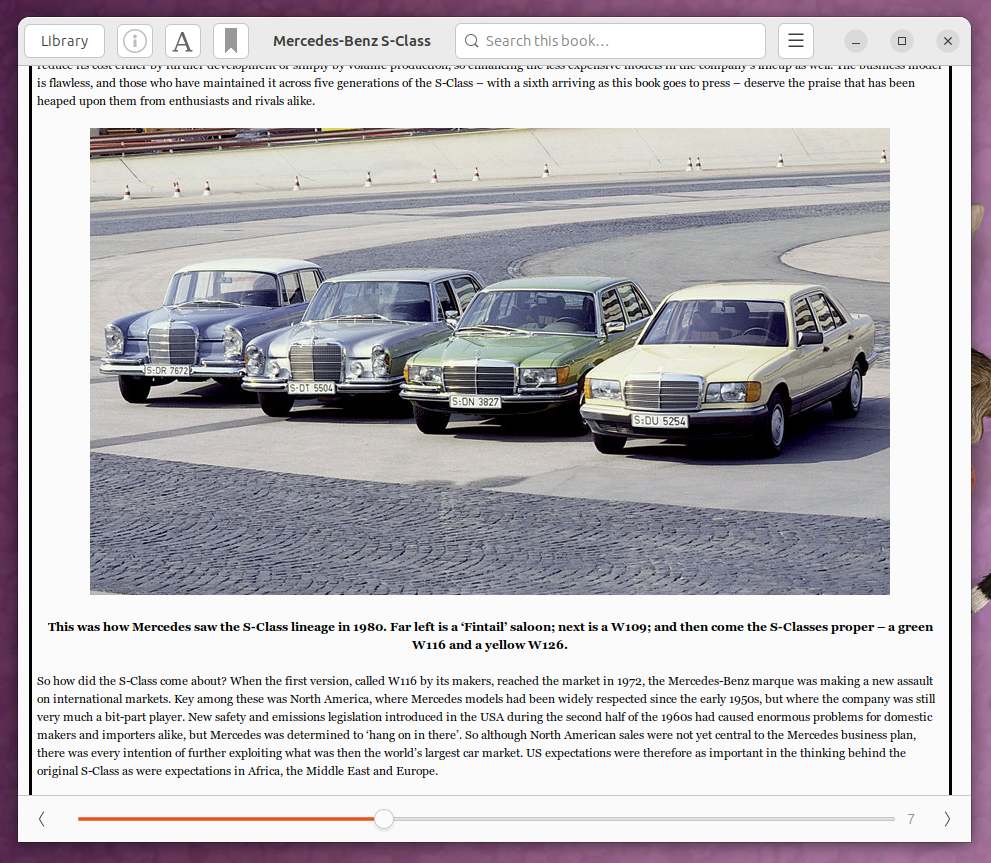Close the Mercedes-Benz S-Class book window
Image resolution: width=991 pixels, height=863 pixels.
(948, 41)
